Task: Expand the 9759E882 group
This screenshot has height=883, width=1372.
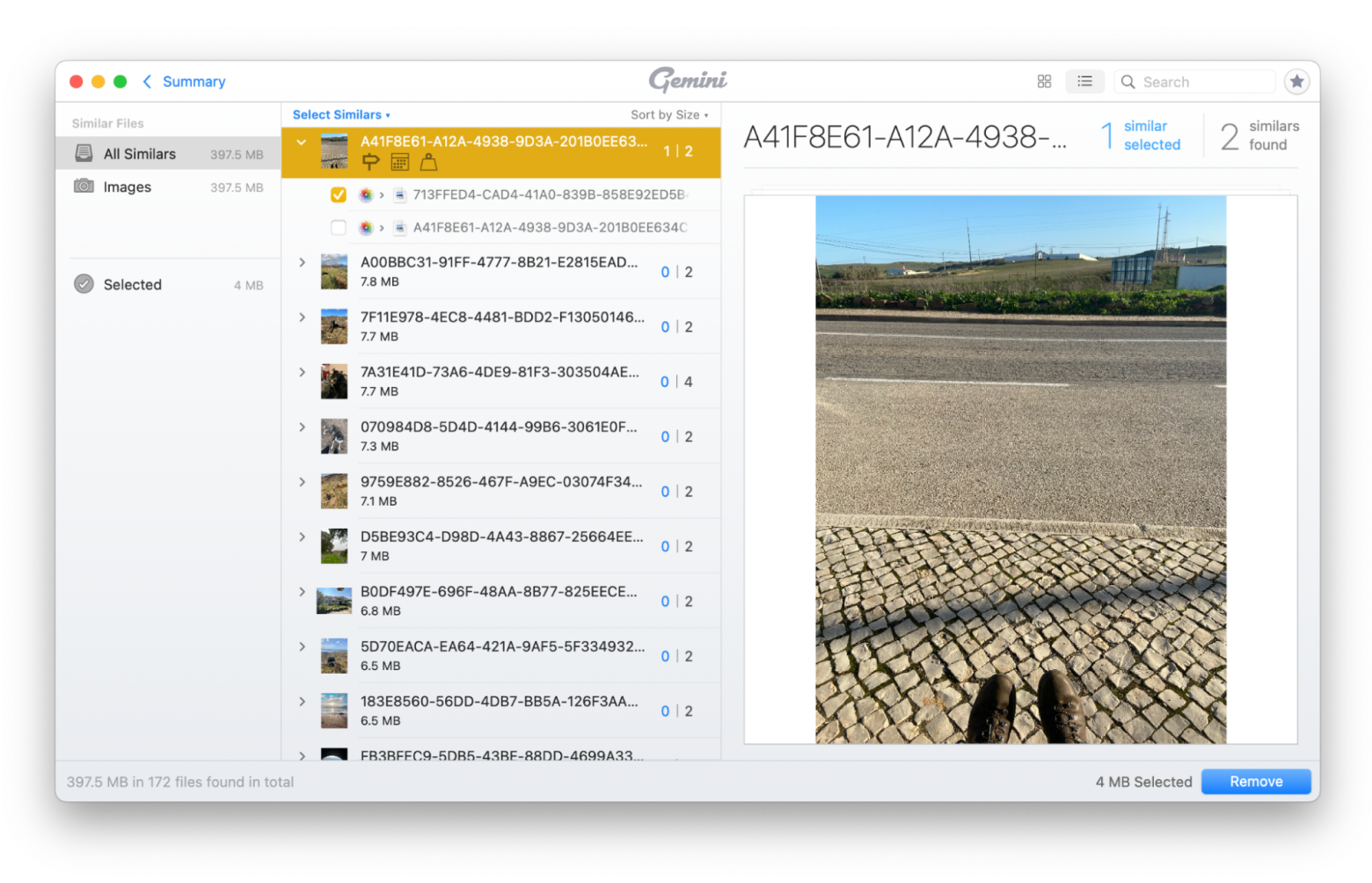Action: [302, 483]
